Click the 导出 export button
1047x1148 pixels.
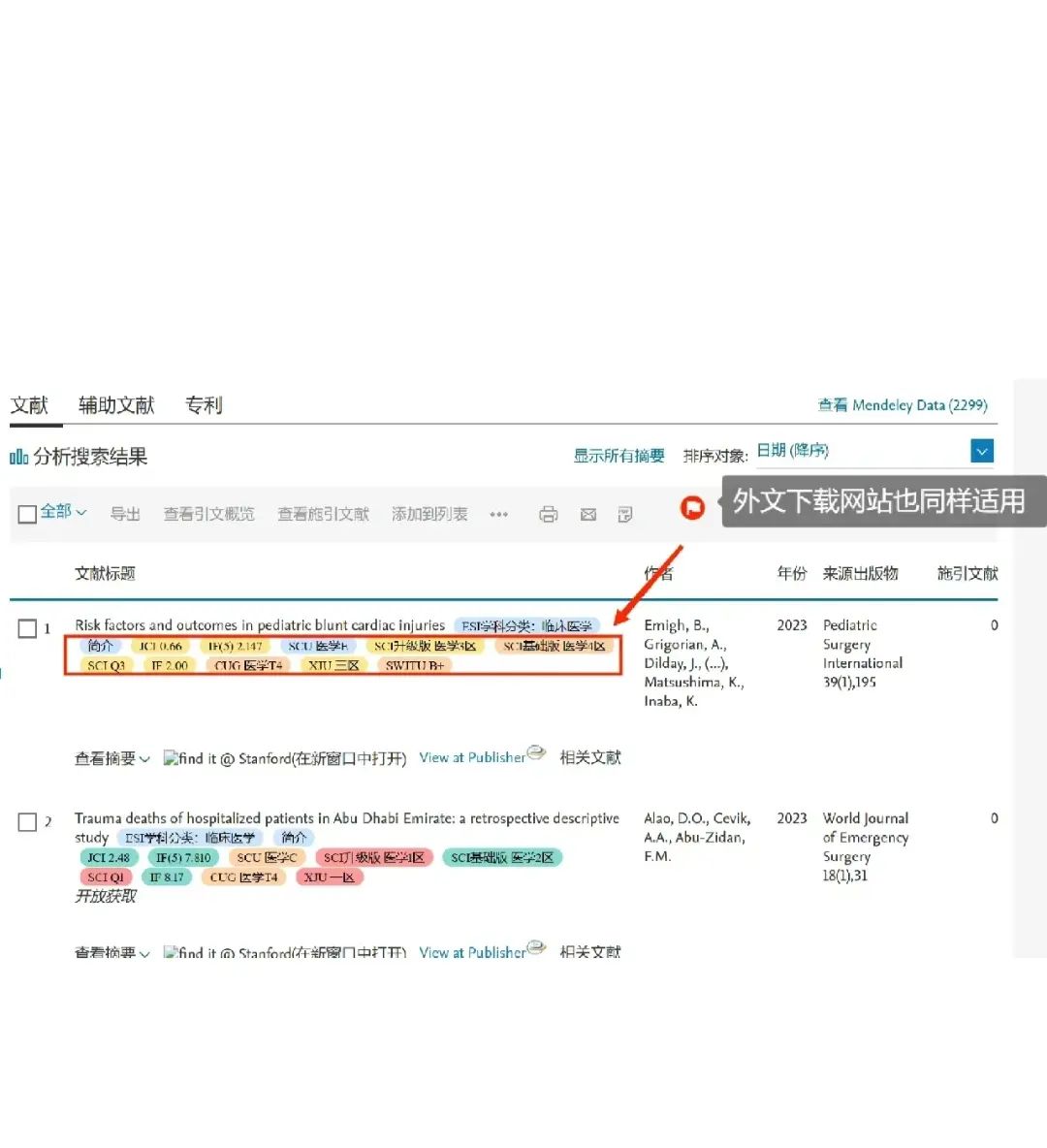click(x=125, y=515)
